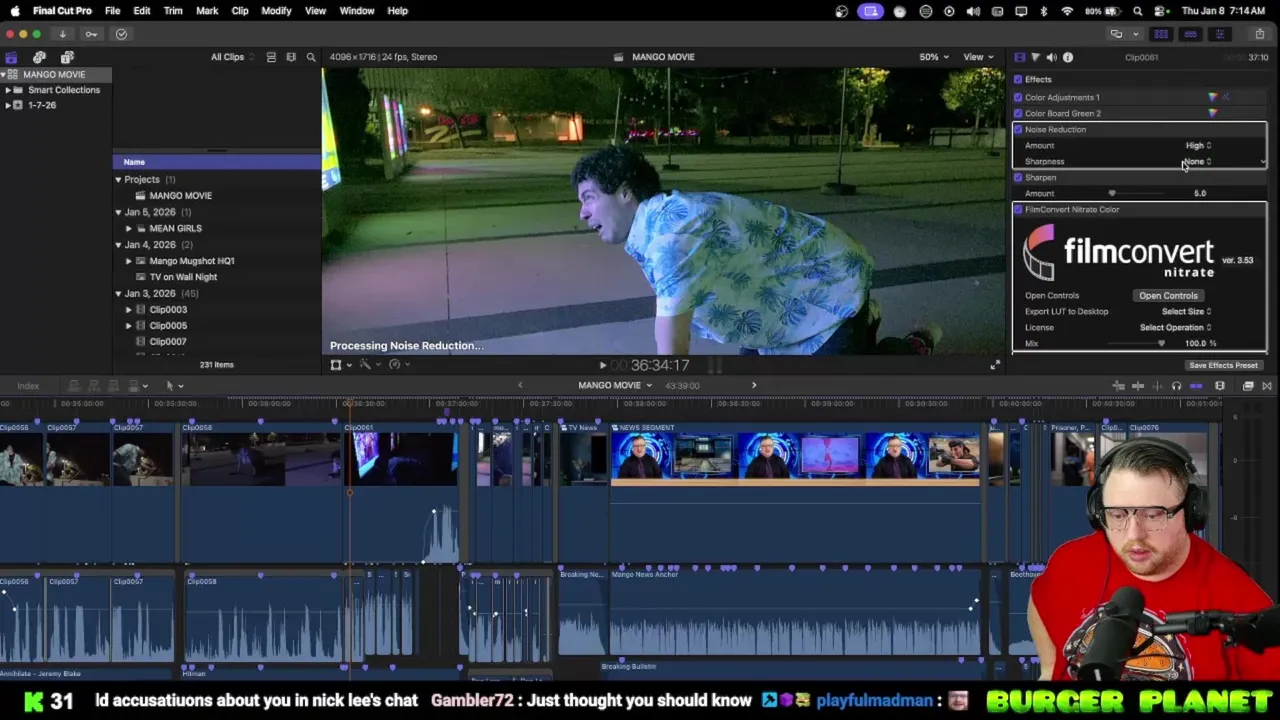Open the Audio inspector speaker icon
Screen dimensions: 1280x720
(1051, 57)
